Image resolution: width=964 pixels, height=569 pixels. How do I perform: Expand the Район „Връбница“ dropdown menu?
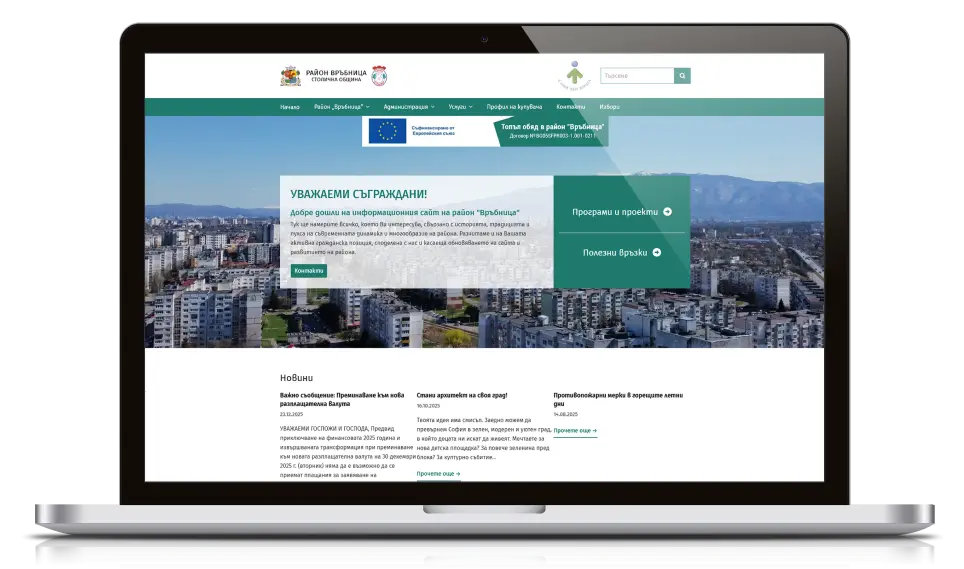coord(341,107)
